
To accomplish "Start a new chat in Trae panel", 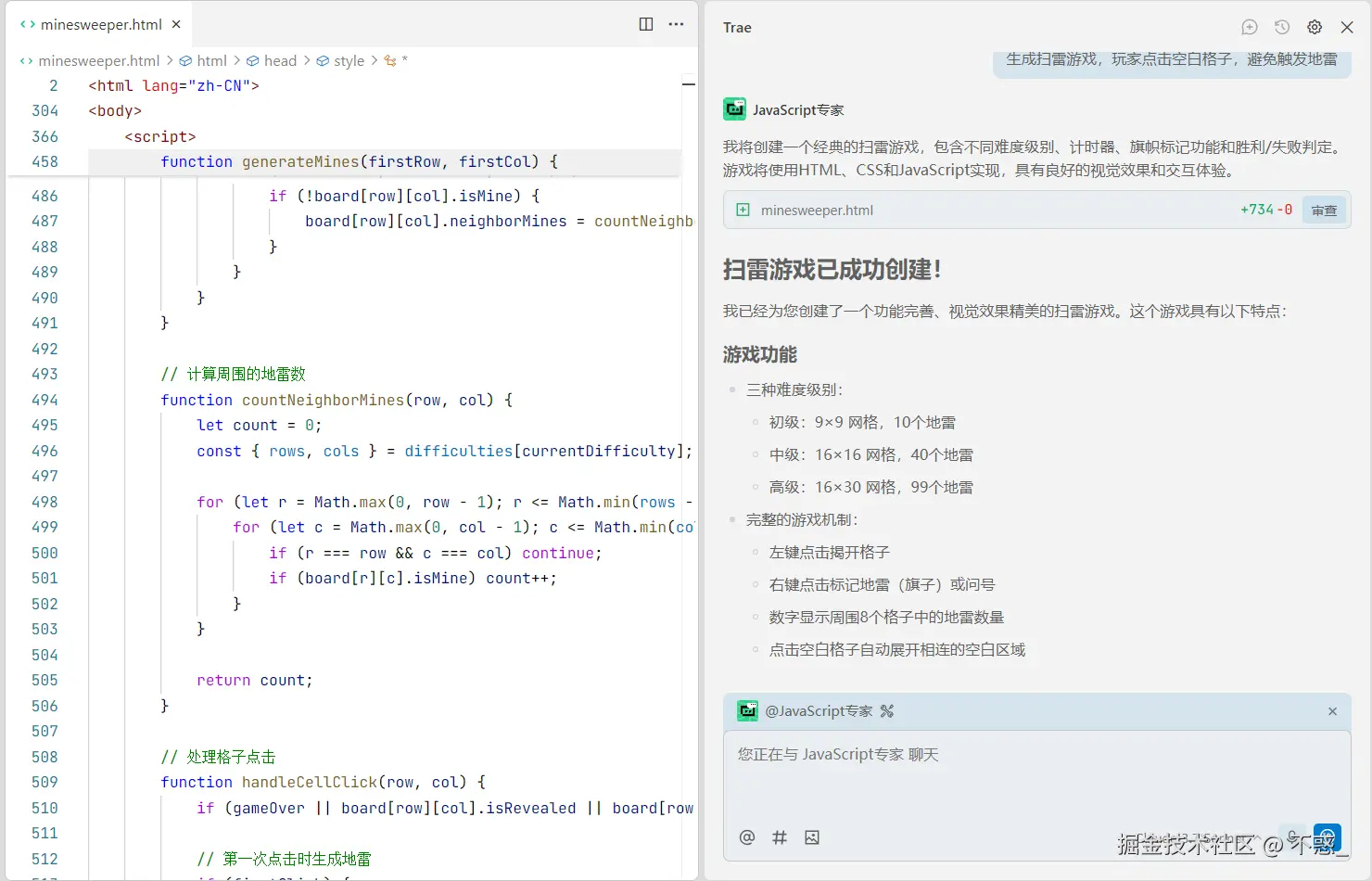I will point(1250,27).
